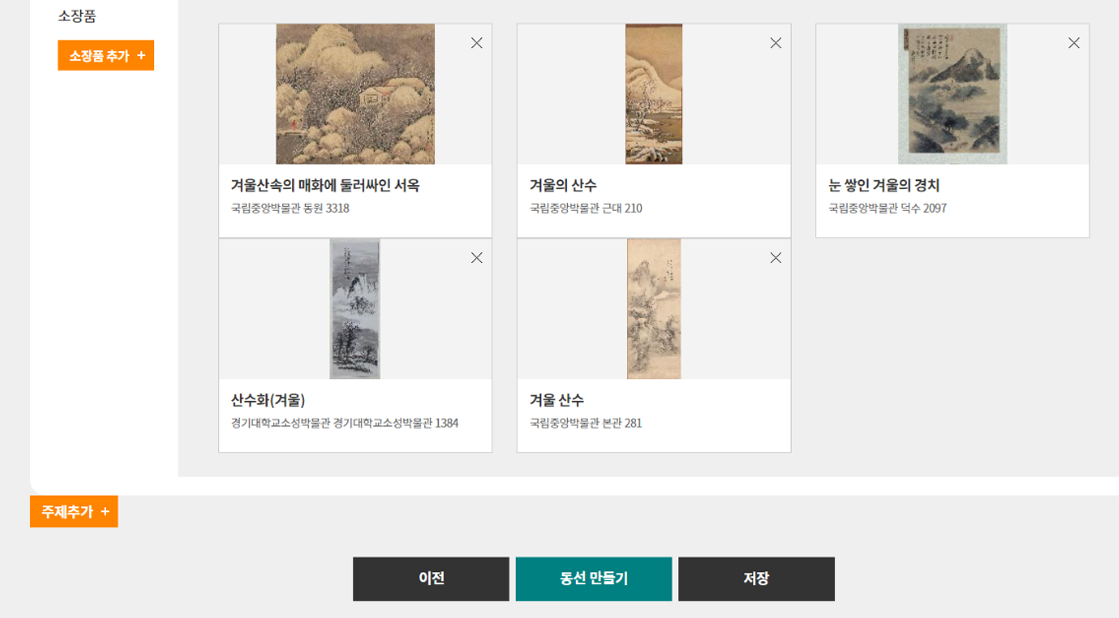Remove the 산수화(겨울) card
The height and width of the screenshot is (618, 1119).
point(477,258)
